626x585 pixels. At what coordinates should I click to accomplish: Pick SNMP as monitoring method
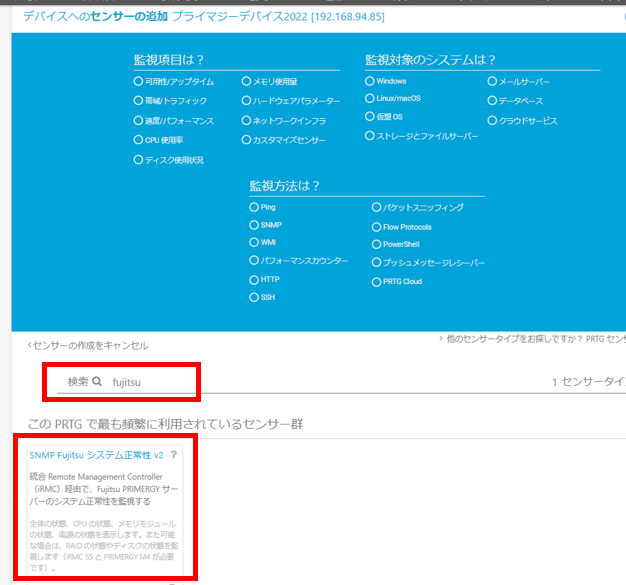click(x=254, y=225)
